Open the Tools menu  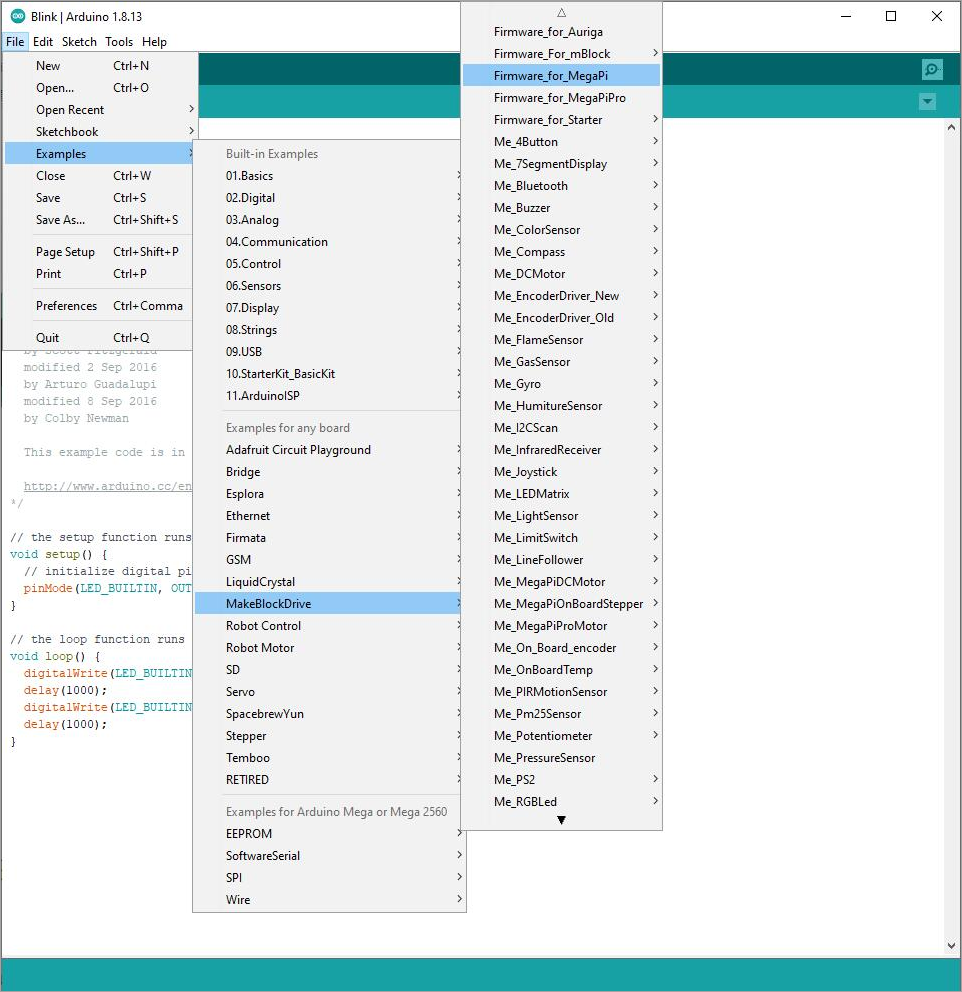[x=119, y=42]
